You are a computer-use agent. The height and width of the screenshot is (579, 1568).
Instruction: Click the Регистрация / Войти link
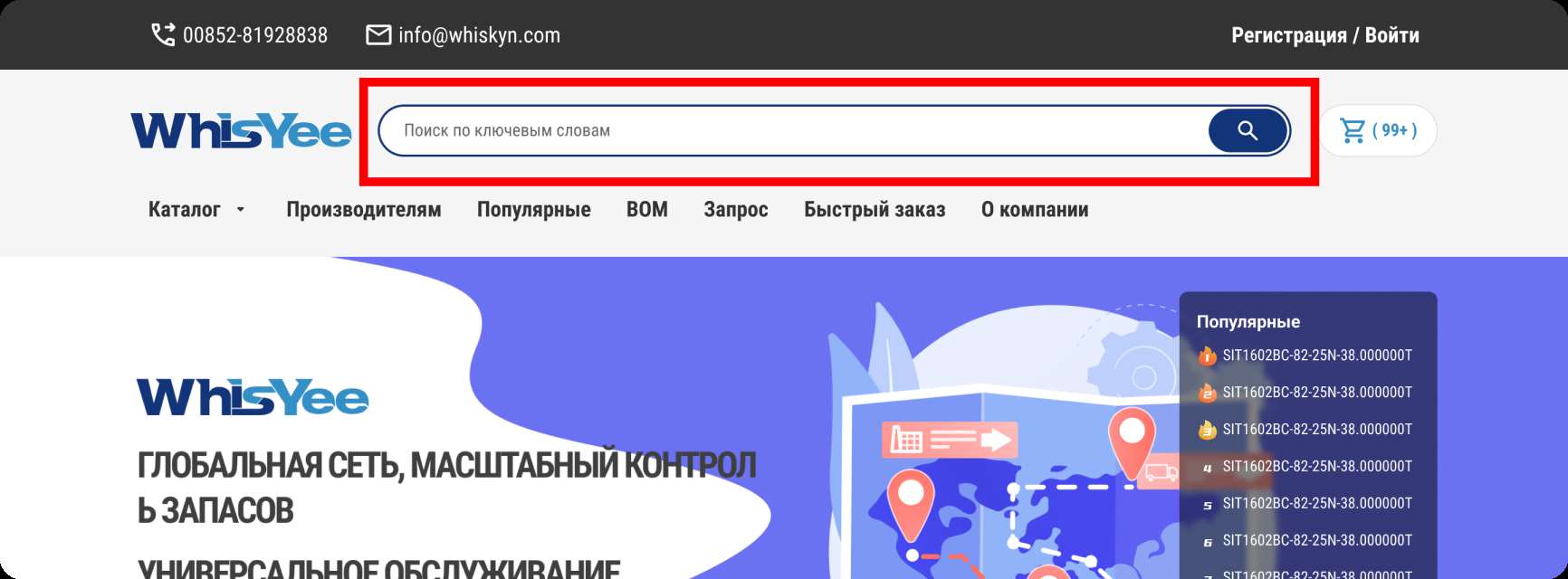click(1325, 35)
